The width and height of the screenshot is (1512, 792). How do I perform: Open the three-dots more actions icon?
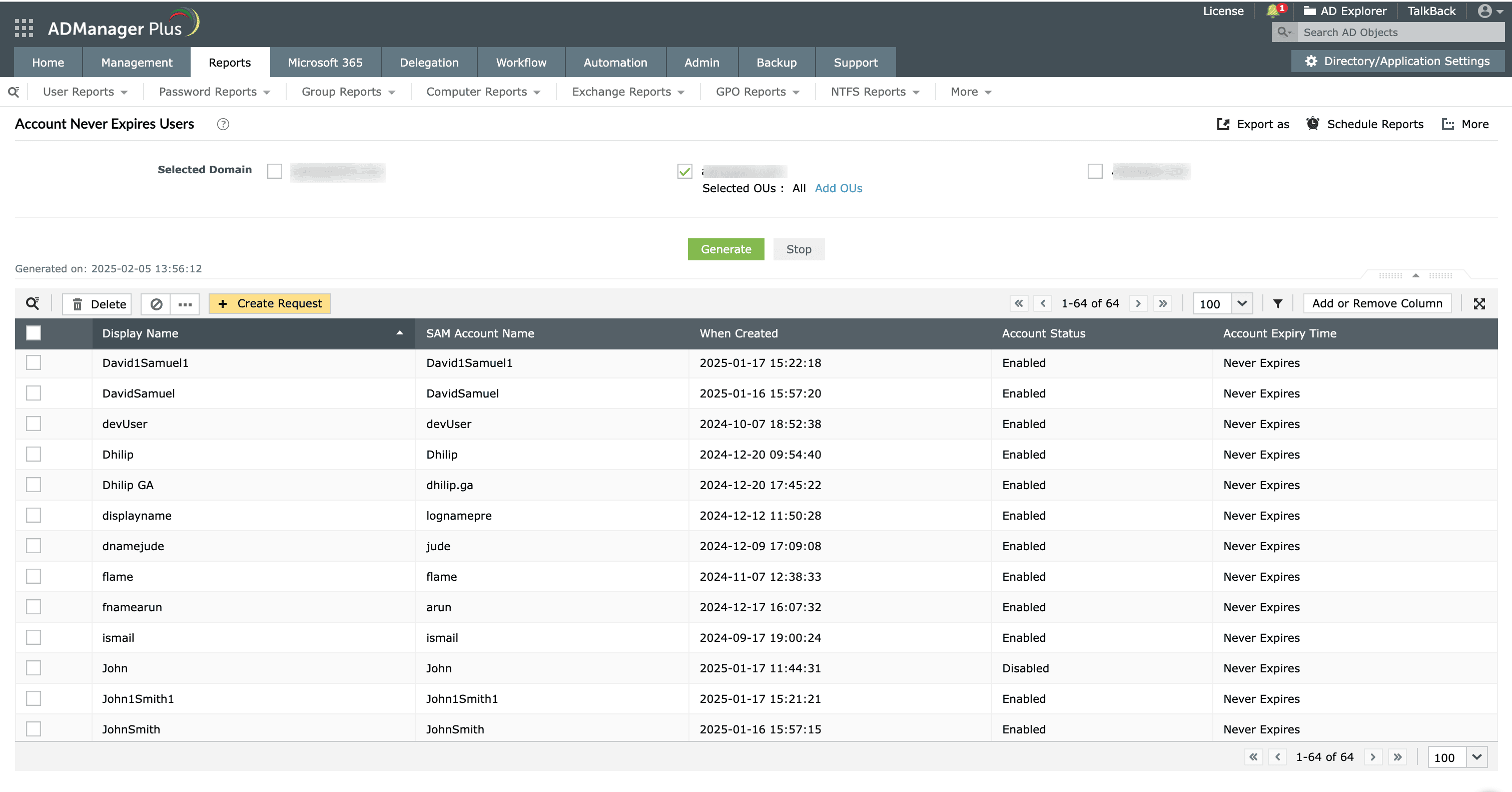(x=185, y=304)
